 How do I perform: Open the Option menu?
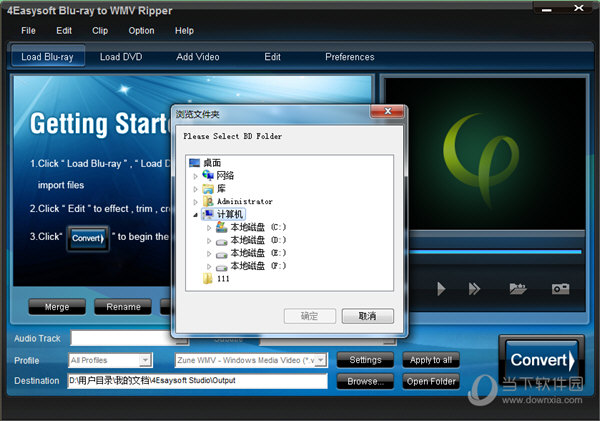[141, 31]
